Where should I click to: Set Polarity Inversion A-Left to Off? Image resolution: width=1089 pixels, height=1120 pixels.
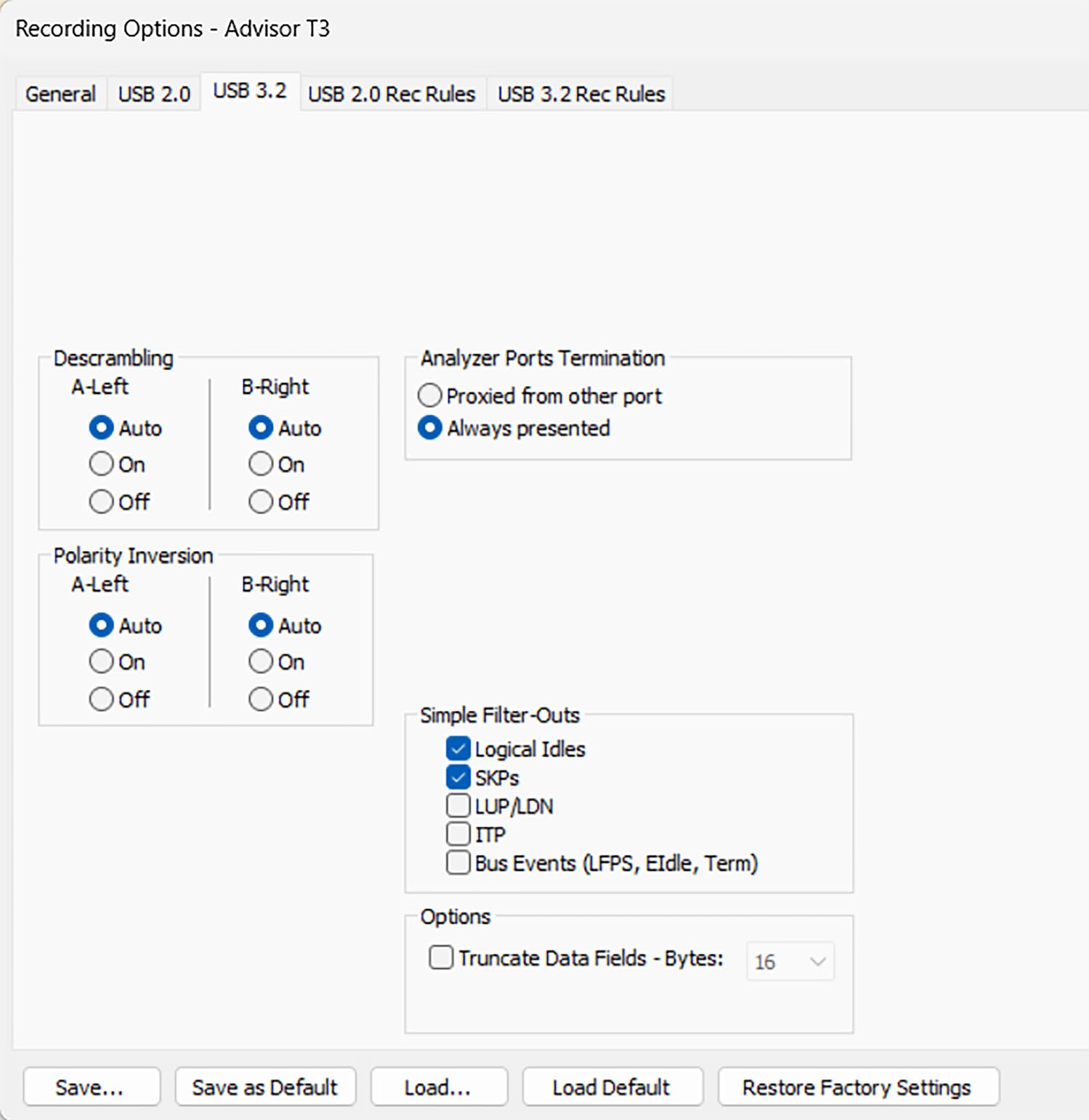pos(101,699)
